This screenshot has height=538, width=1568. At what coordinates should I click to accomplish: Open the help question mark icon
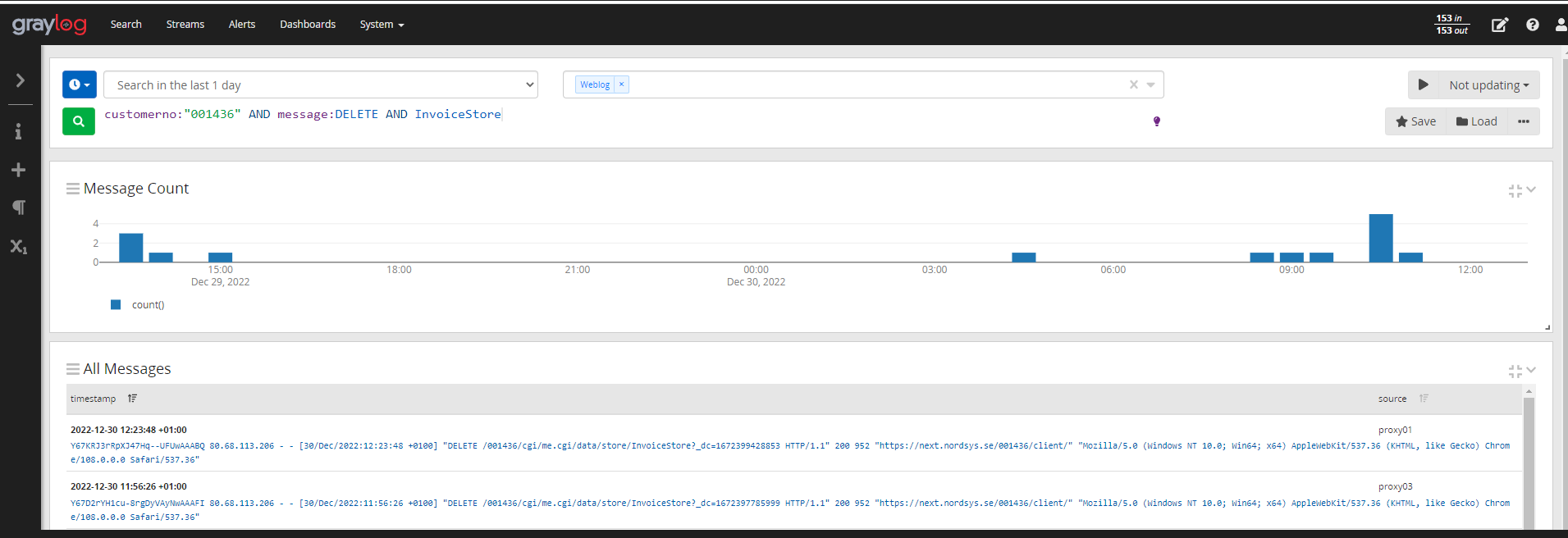click(x=1532, y=25)
